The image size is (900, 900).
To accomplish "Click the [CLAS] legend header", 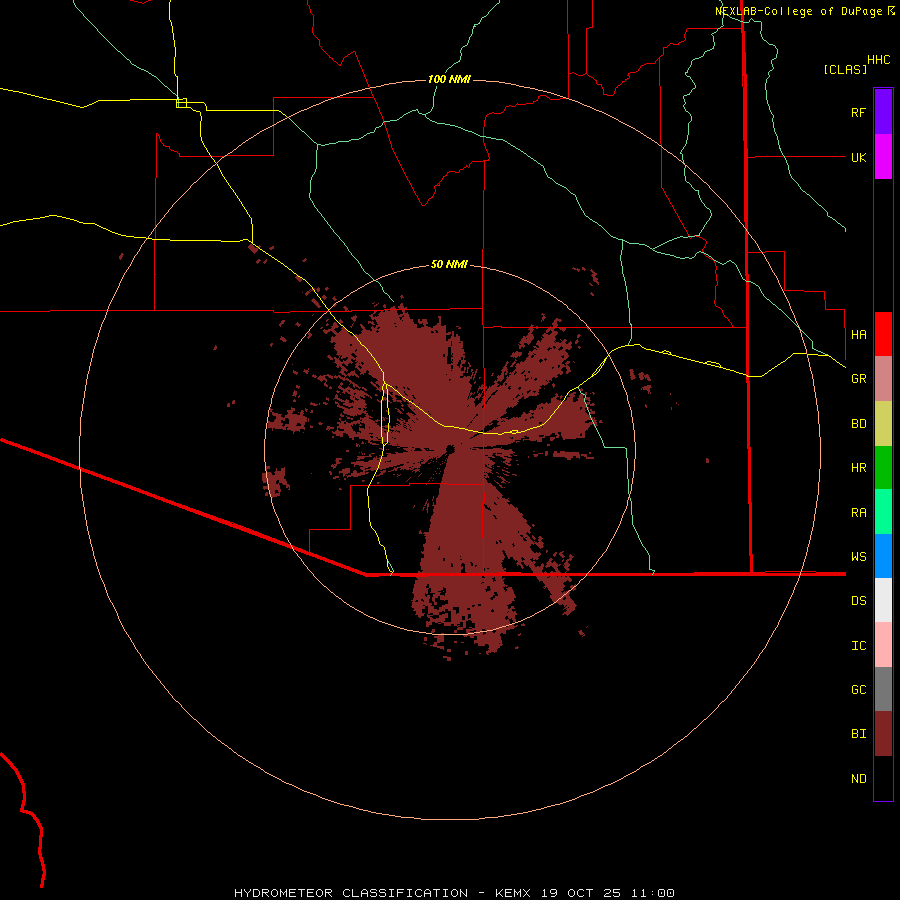I will [x=845, y=69].
